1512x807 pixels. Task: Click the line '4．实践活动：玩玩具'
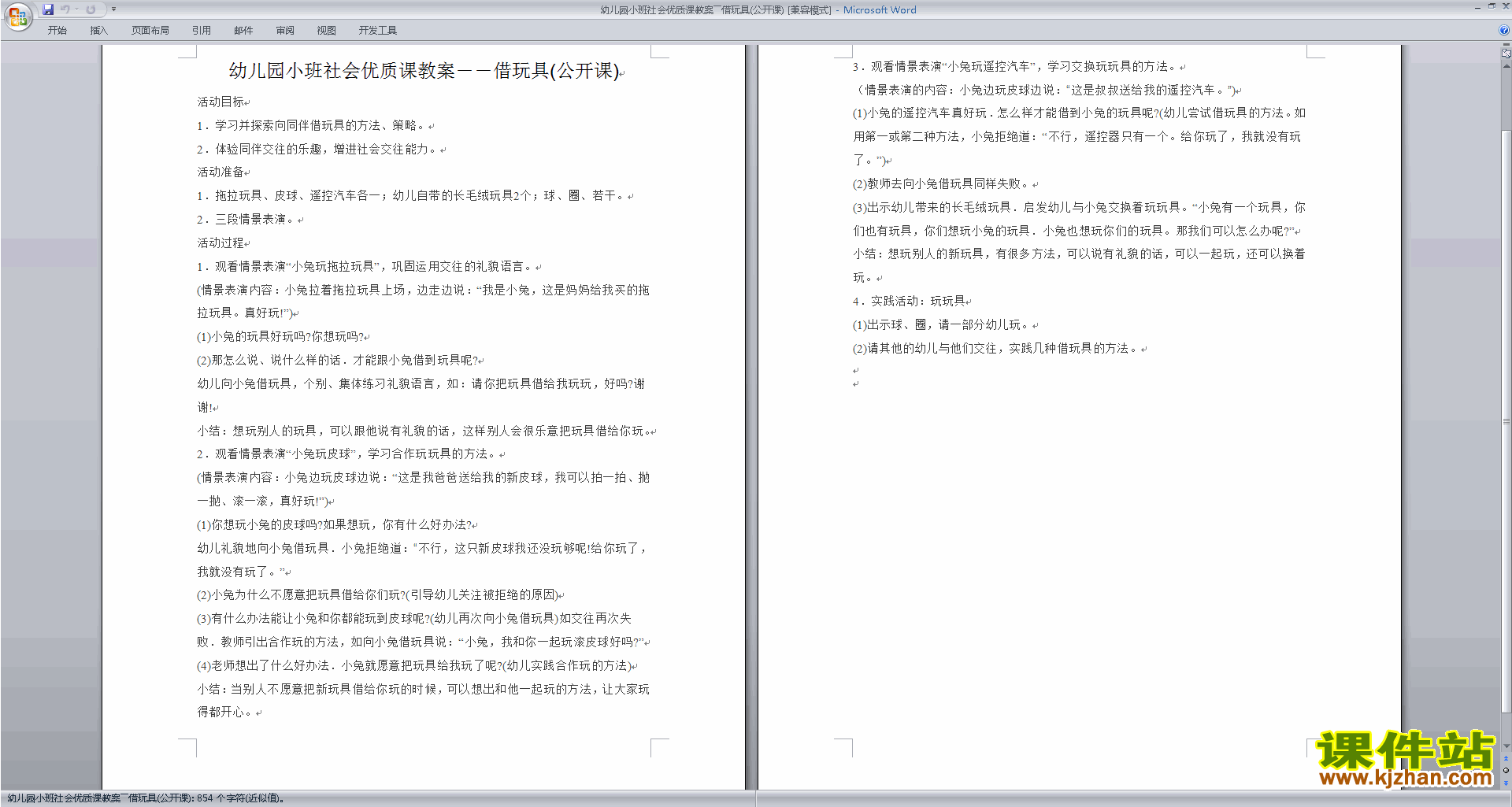point(910,301)
